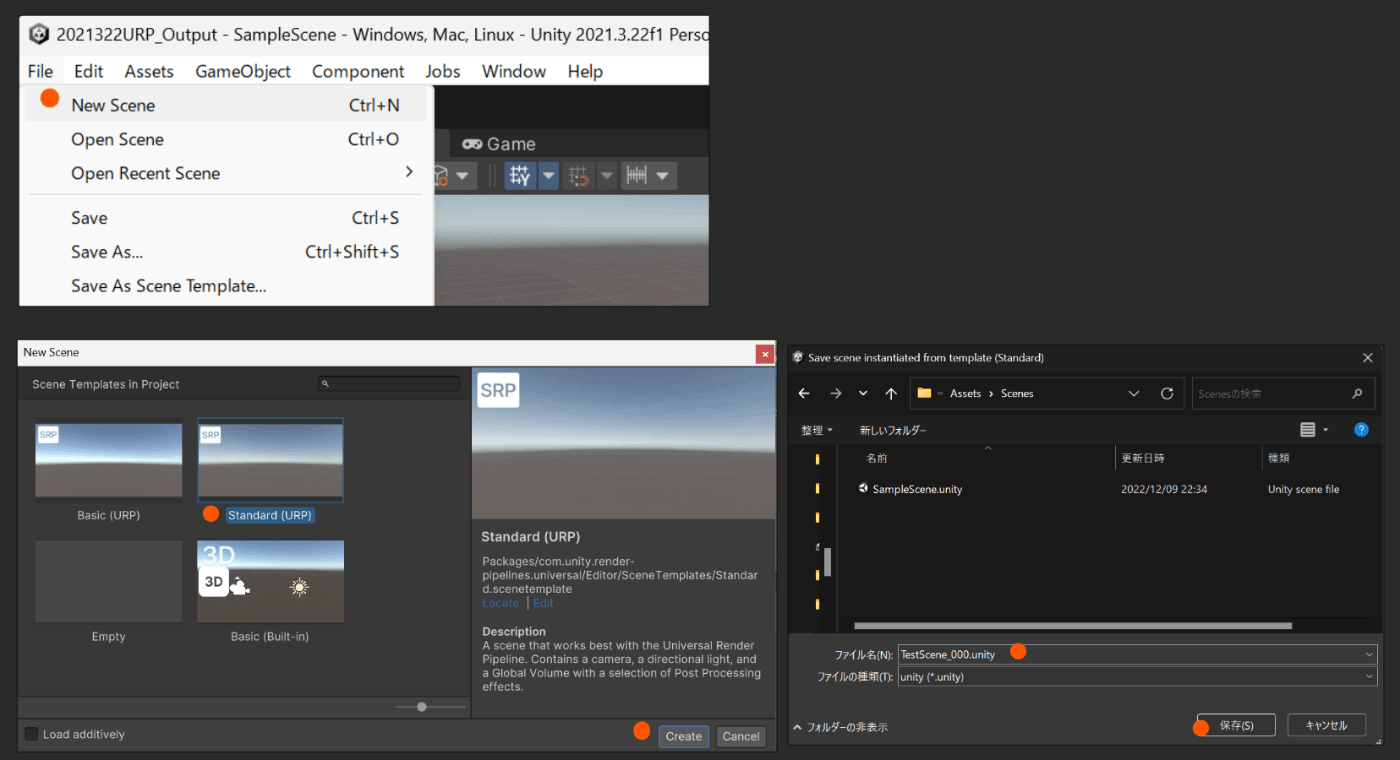Change the file view layout icon

coord(1307,430)
